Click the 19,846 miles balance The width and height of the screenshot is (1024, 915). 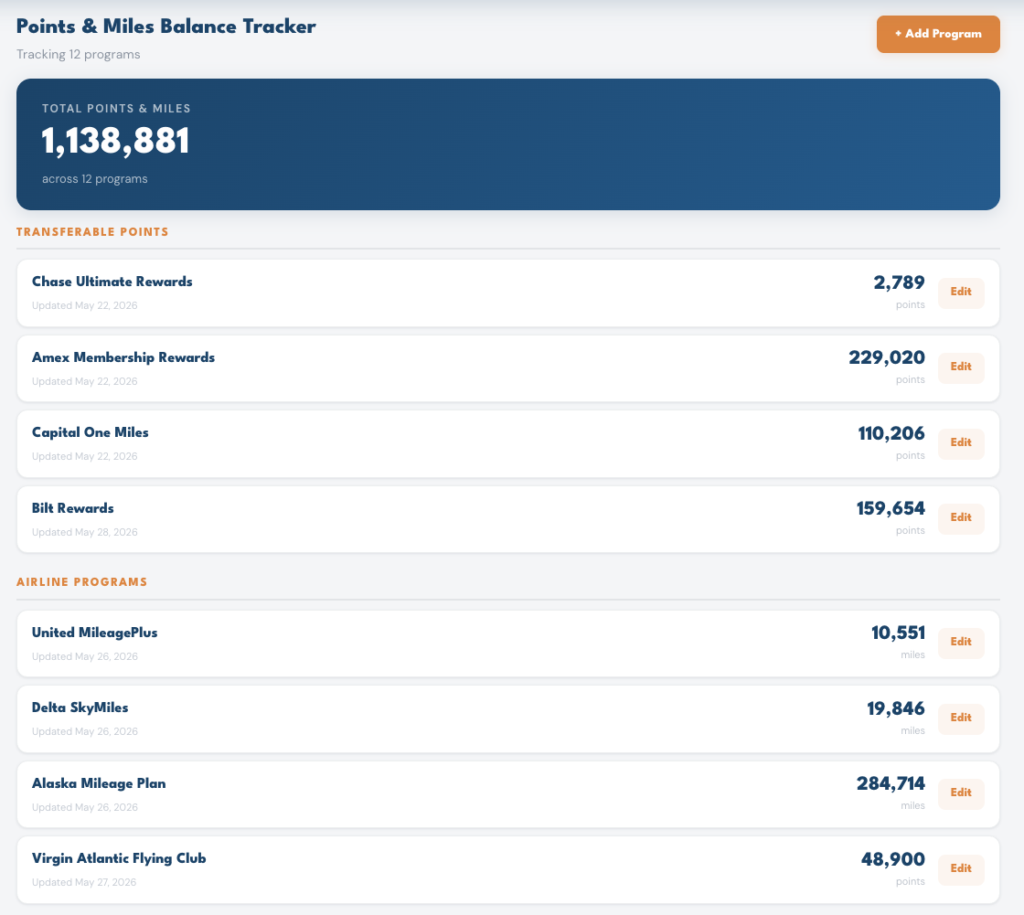pyautogui.click(x=895, y=709)
